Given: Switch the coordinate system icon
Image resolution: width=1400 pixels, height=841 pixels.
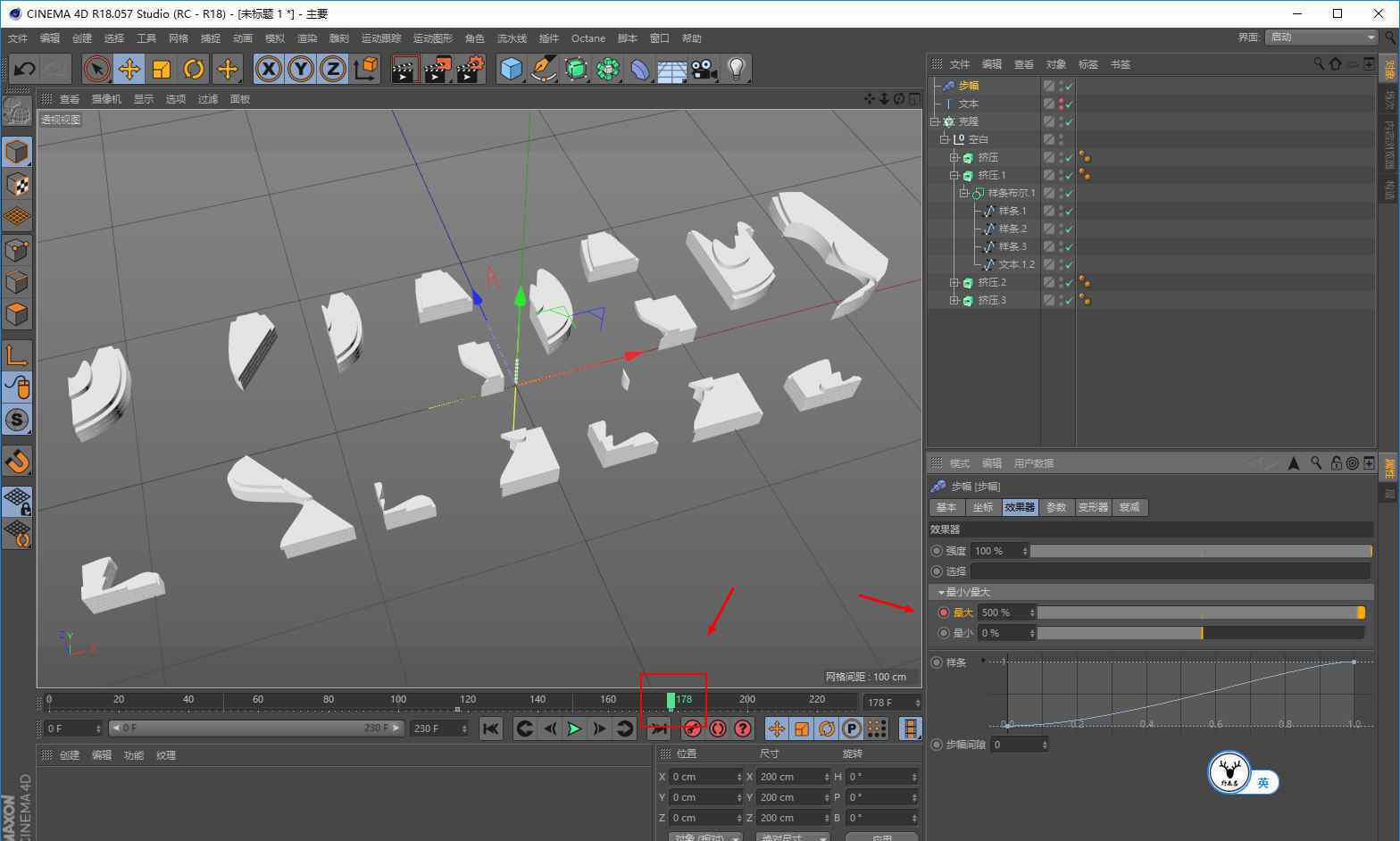Looking at the screenshot, I should (x=365, y=69).
